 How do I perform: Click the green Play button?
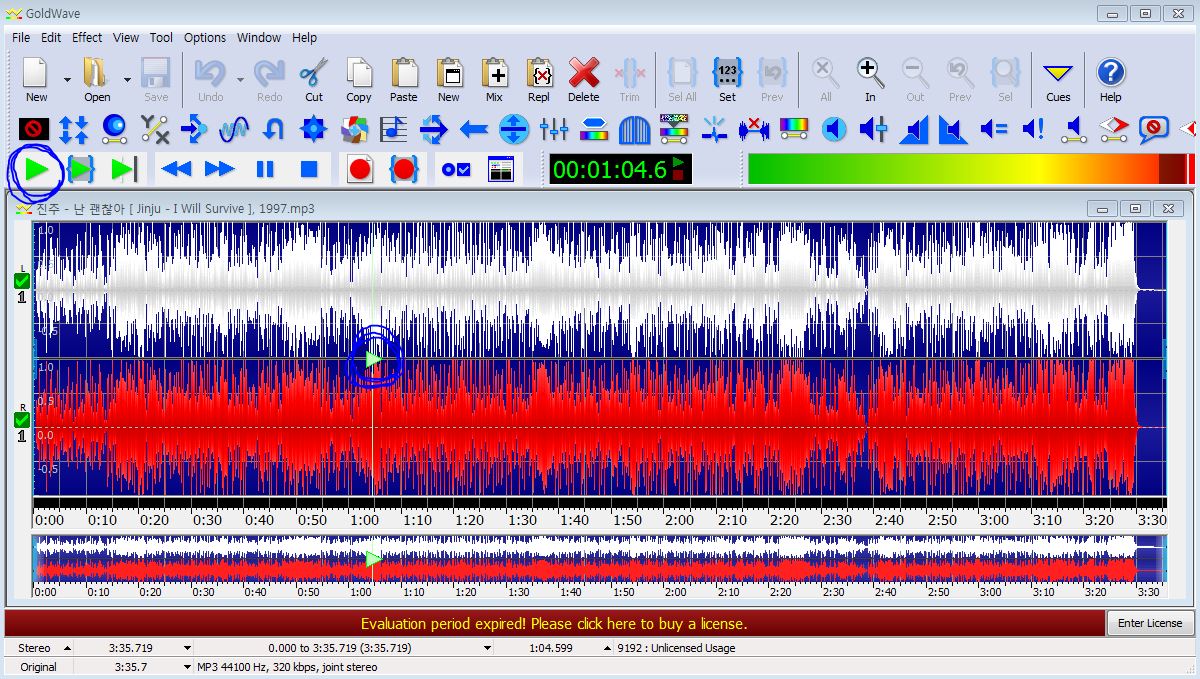(x=37, y=169)
